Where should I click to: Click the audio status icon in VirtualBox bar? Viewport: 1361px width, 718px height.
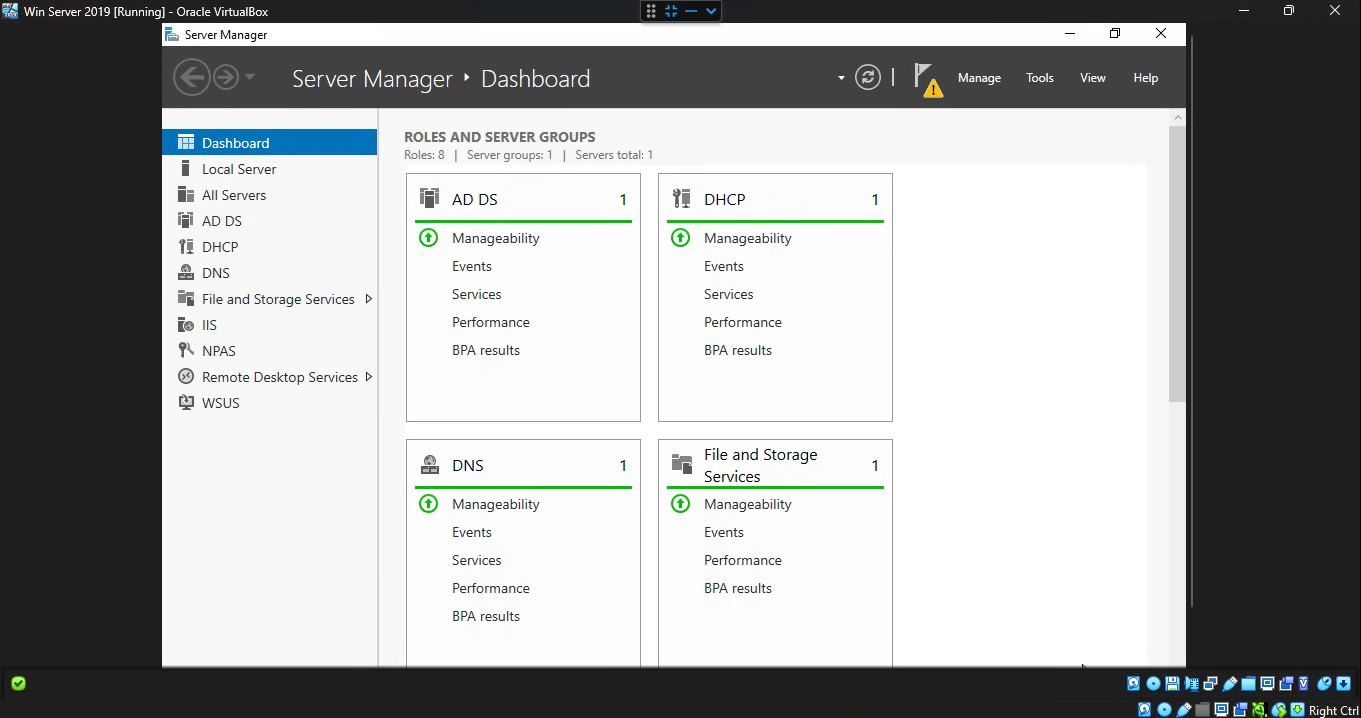coord(1192,684)
